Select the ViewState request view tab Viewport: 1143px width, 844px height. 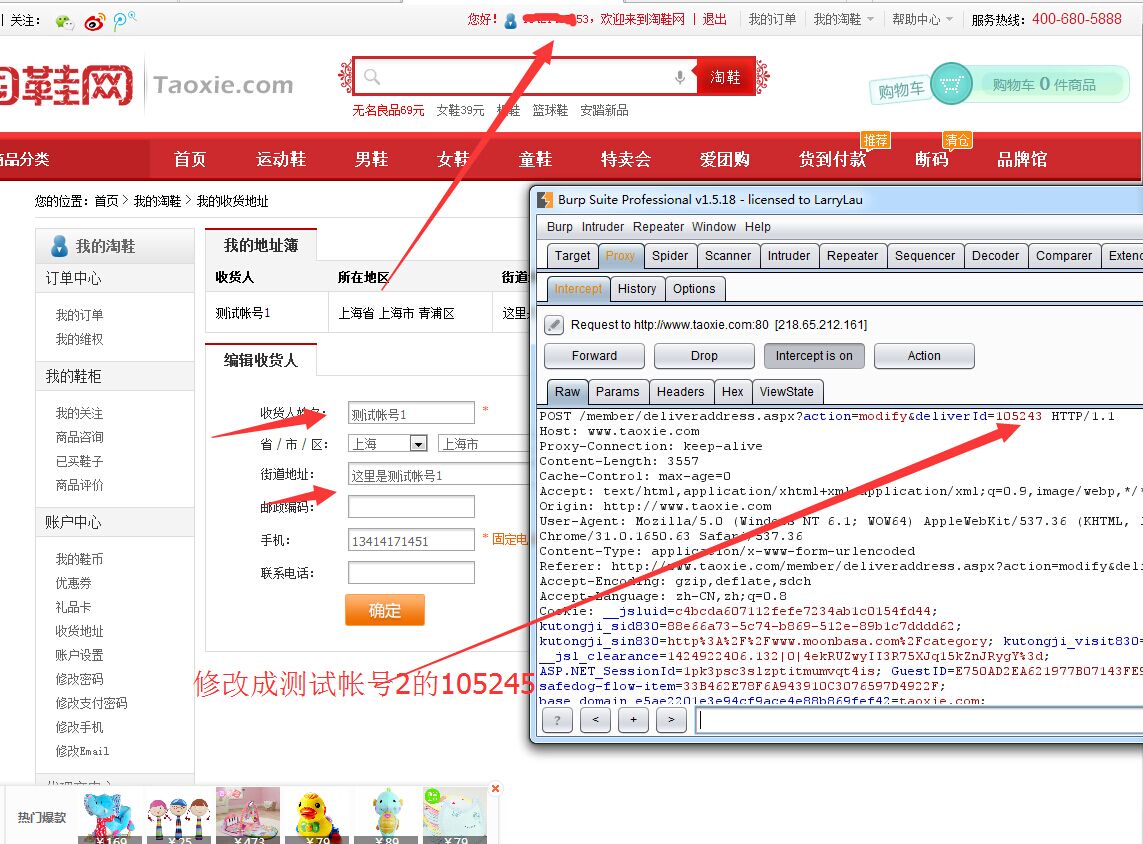coord(787,391)
